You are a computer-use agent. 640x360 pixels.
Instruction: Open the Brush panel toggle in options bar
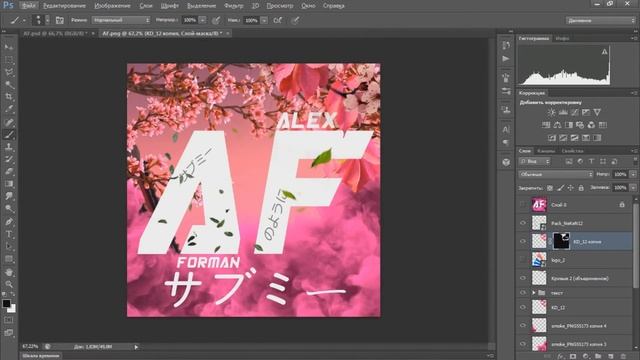tap(60, 20)
